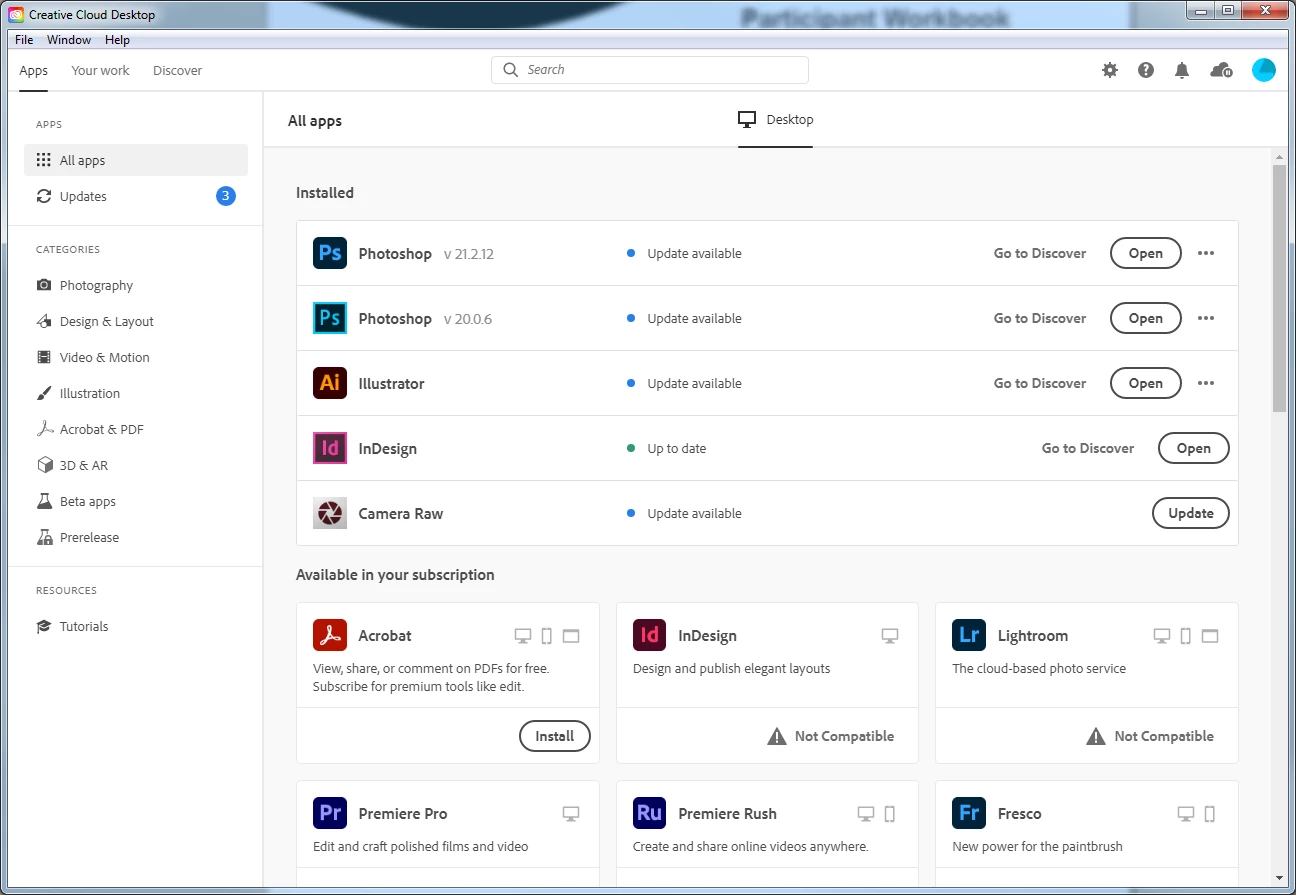Image resolution: width=1296 pixels, height=895 pixels.
Task: Select All apps in the sidebar
Action: (x=136, y=160)
